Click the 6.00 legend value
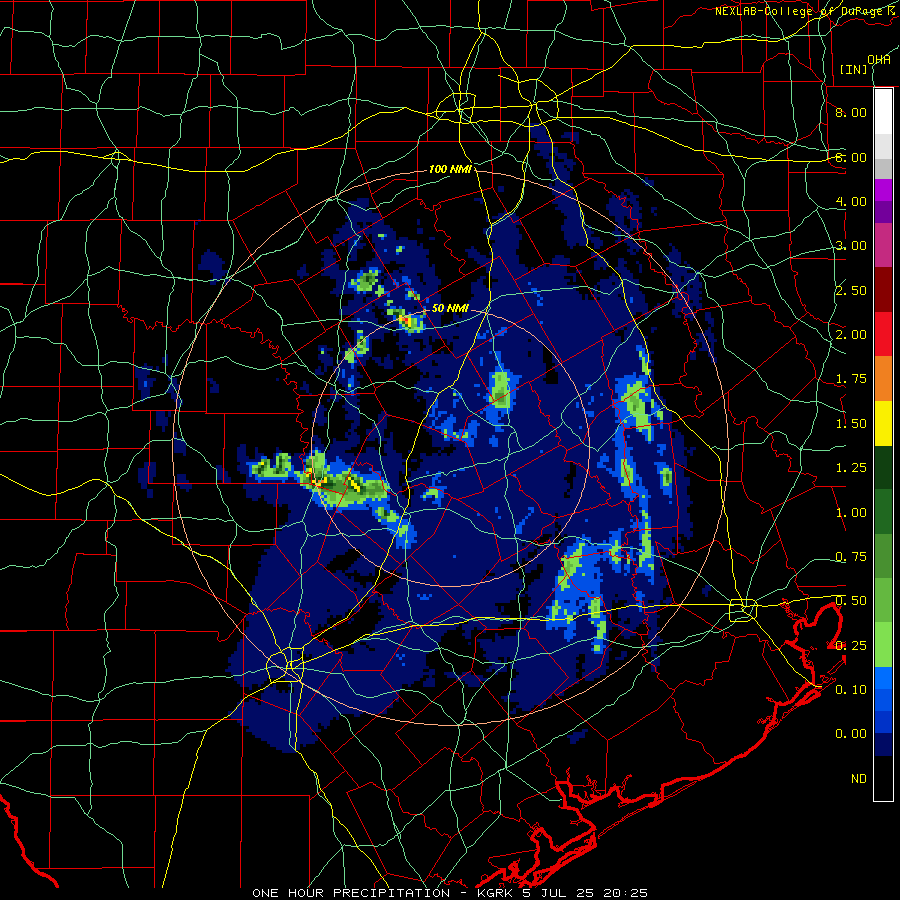The image size is (900, 900). pyautogui.click(x=851, y=157)
